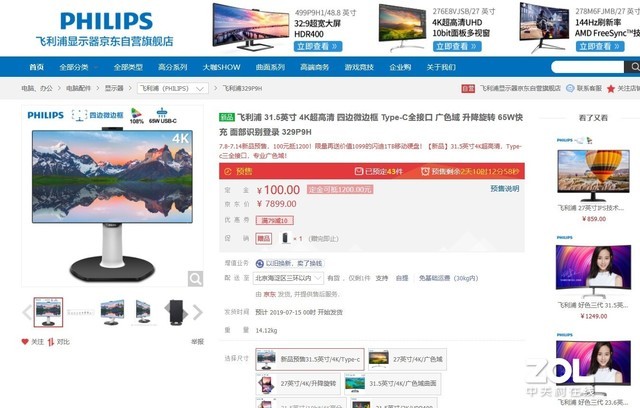Click the star 关注店铺 icon

611,89
